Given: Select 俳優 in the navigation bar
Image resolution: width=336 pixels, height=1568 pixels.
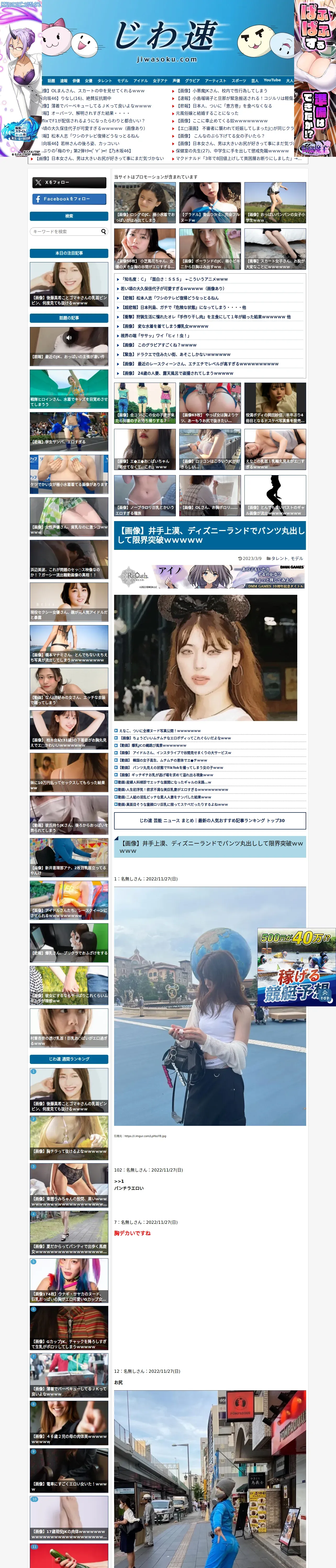Looking at the screenshot, I should pyautogui.click(x=76, y=80).
